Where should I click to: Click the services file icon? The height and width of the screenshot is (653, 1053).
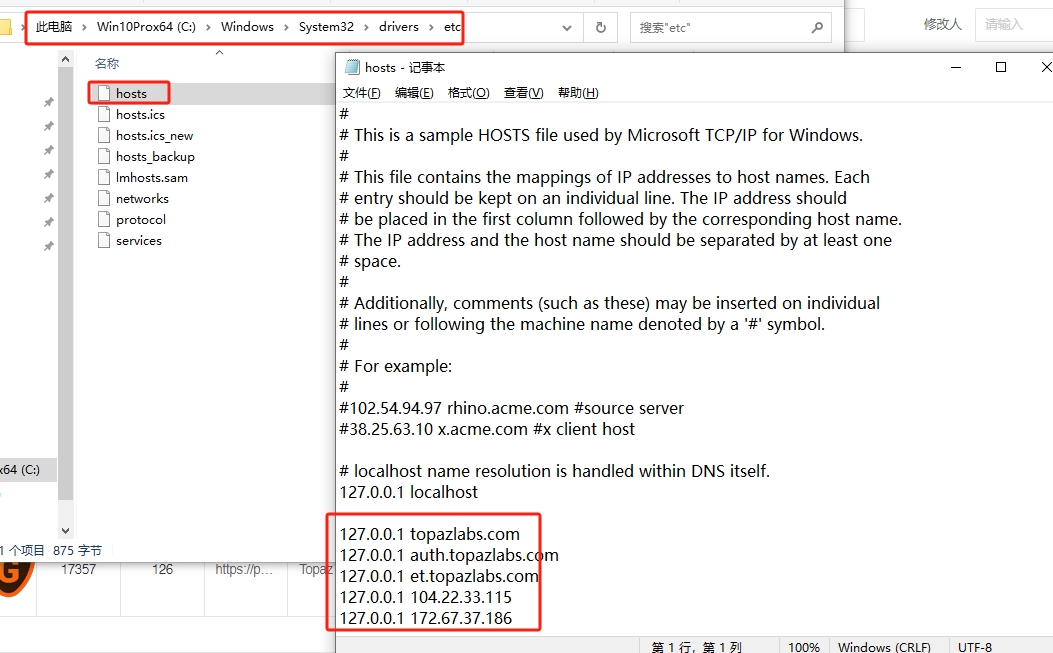click(103, 240)
